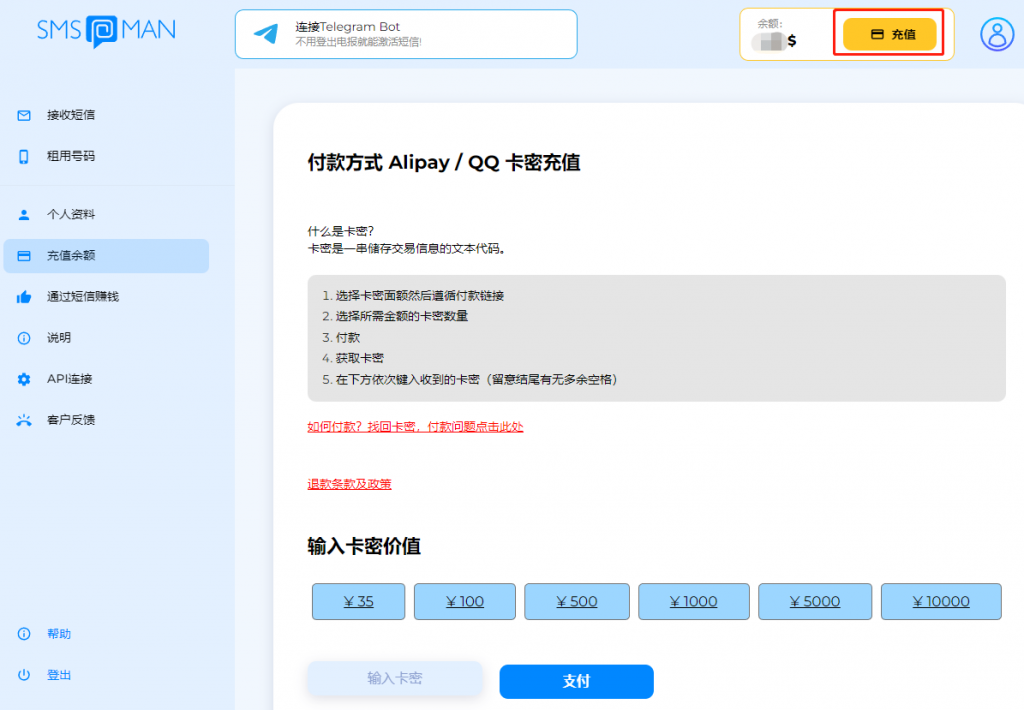This screenshot has width=1024, height=710.
Task: Click the person icon beside 个人资料
Action: (24, 215)
